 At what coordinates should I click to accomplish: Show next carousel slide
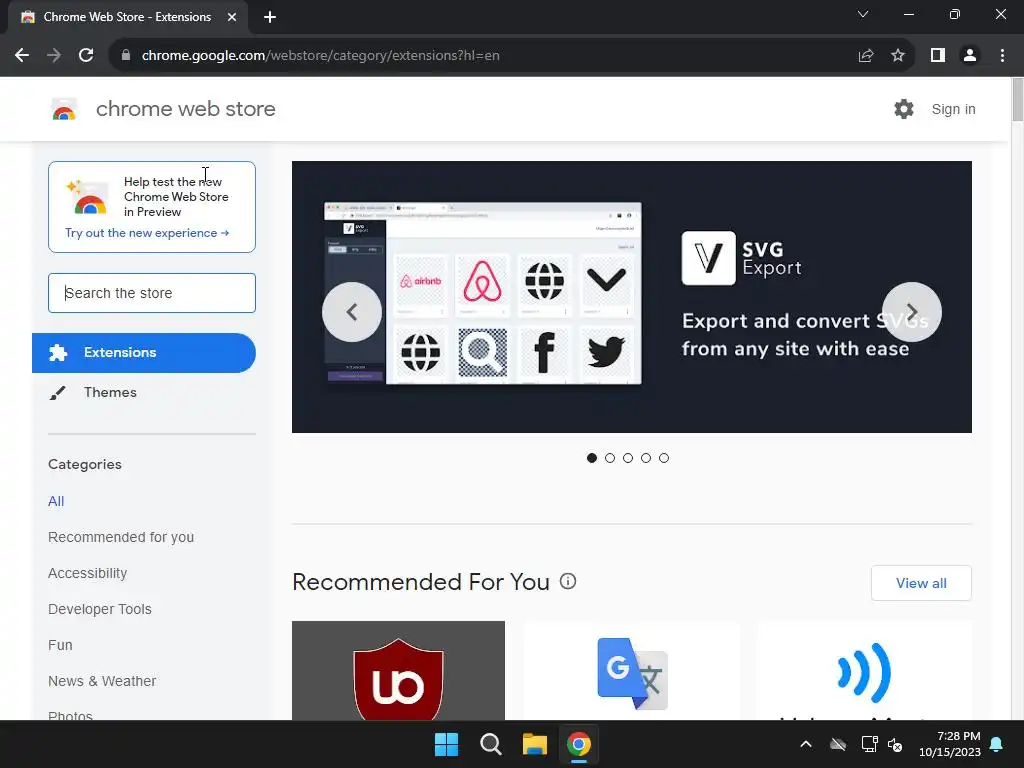912,312
